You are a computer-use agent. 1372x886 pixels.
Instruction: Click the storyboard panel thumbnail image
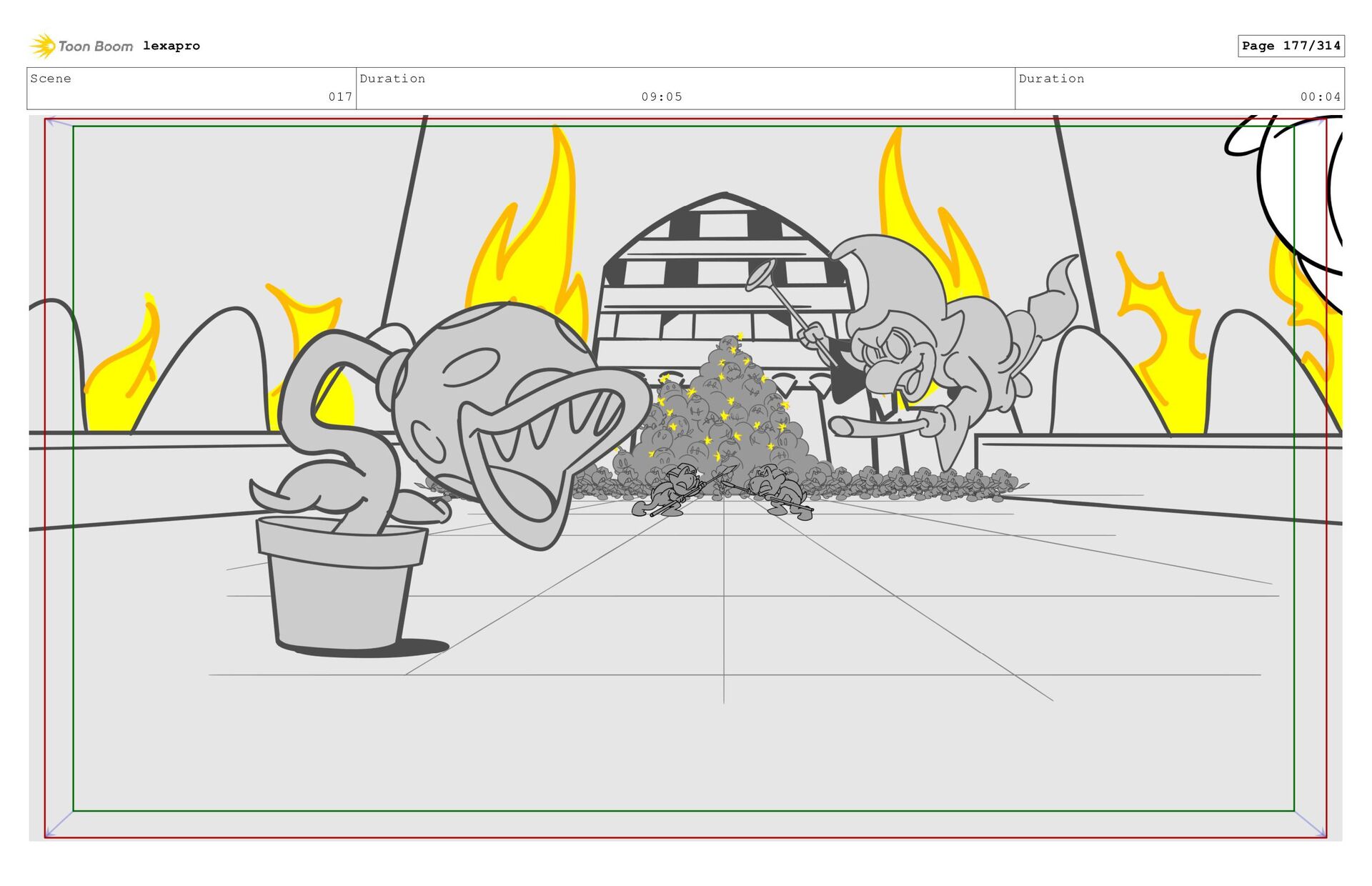tap(685, 478)
